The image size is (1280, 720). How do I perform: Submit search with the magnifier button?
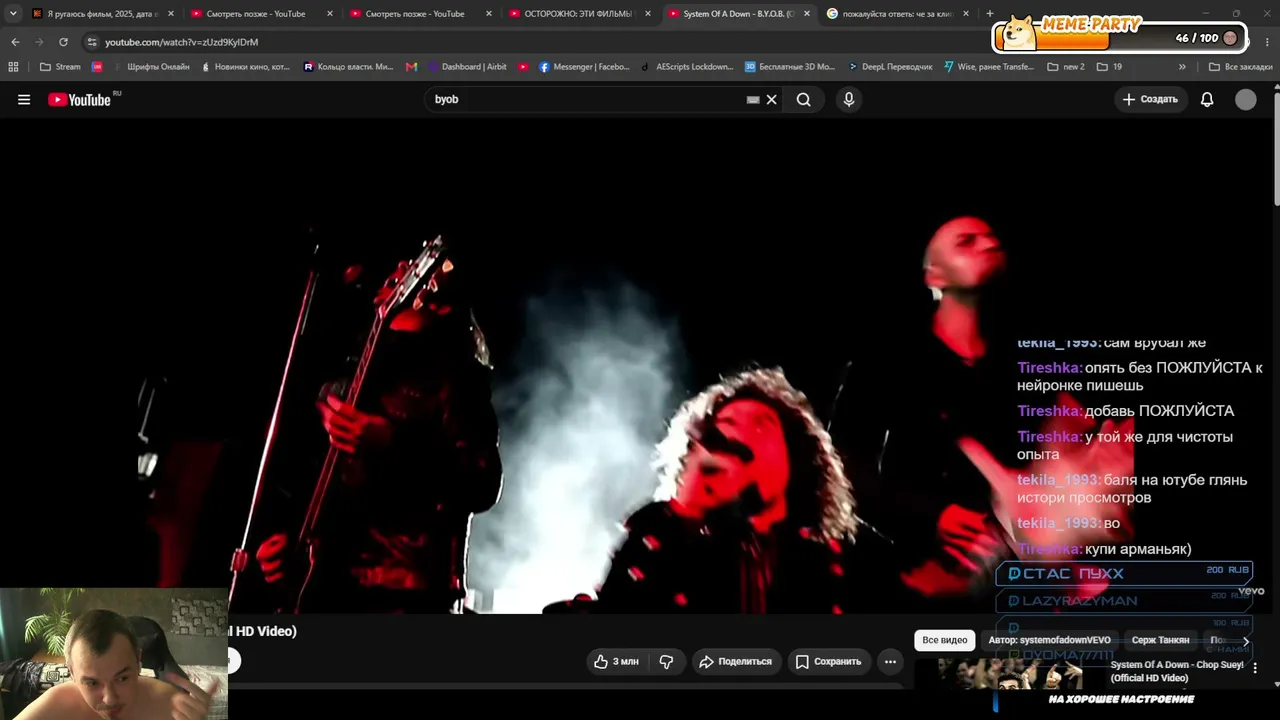[804, 99]
